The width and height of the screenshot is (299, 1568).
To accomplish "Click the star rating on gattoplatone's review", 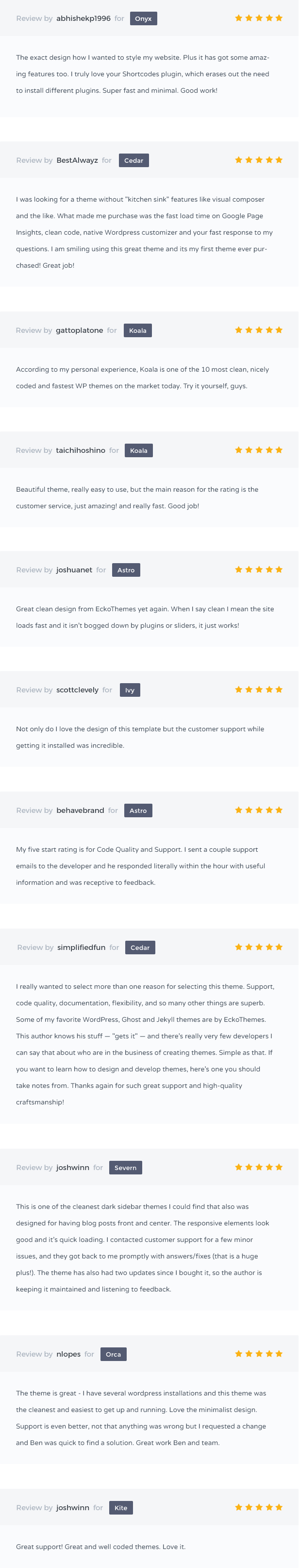I will [x=259, y=330].
